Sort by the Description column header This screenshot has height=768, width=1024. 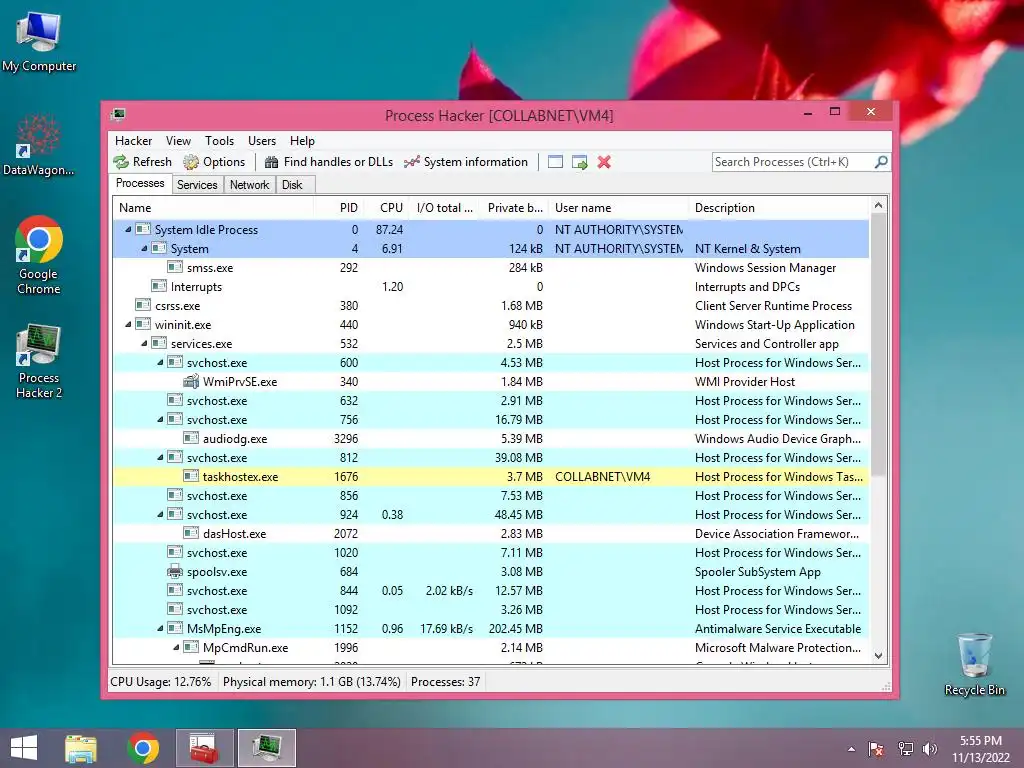[779, 208]
